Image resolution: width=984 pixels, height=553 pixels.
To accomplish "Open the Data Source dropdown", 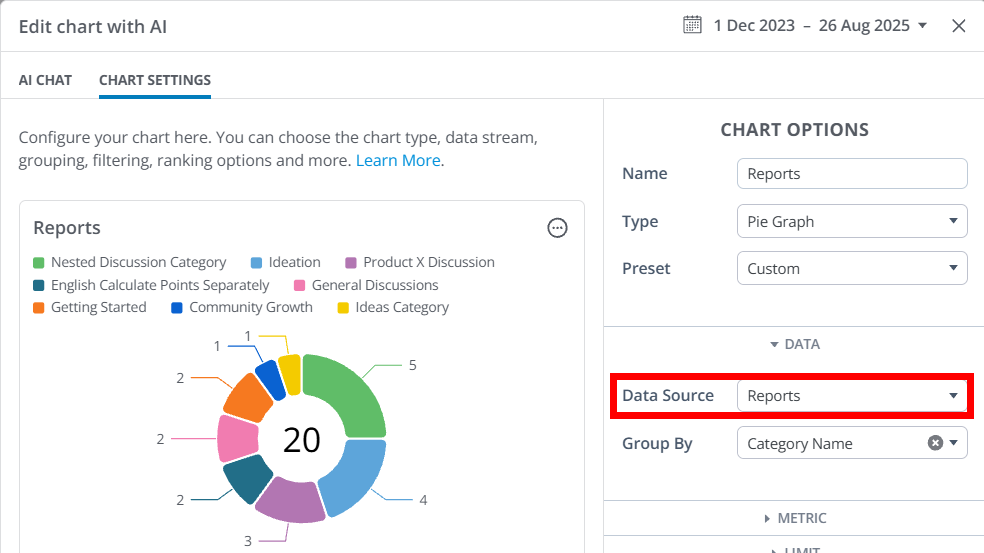I will pos(852,396).
